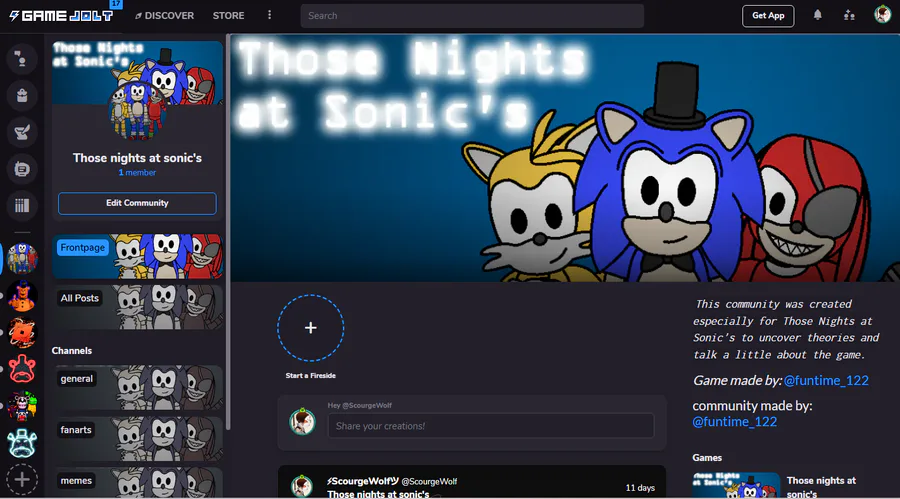Open the chat icon in left sidebar
The image size is (900, 499).
(22, 59)
